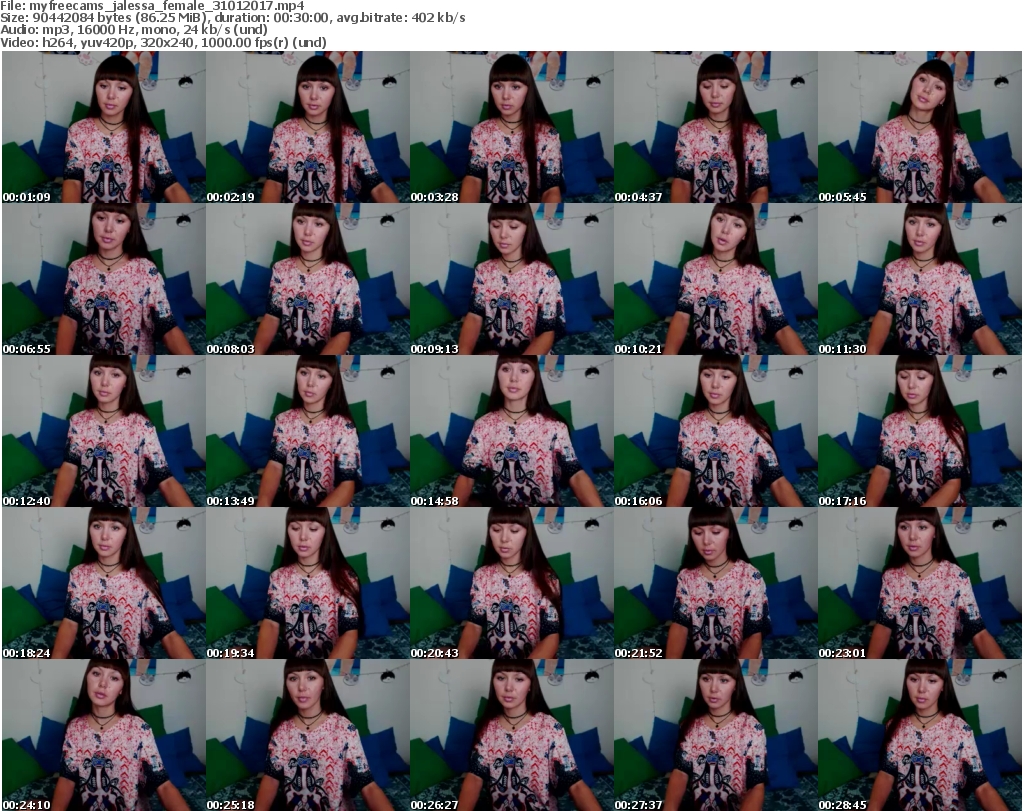Choose the 00:24:10 thumbnail
Screen dimensions: 1024x811
point(104,735)
